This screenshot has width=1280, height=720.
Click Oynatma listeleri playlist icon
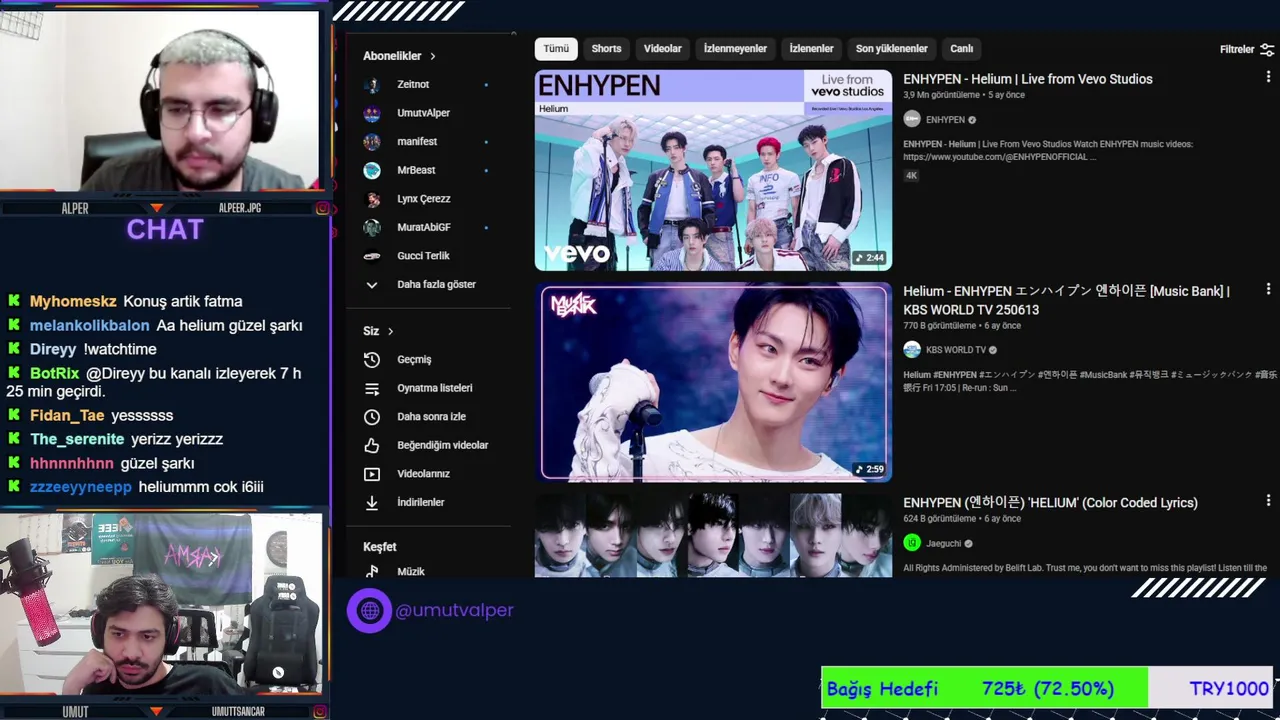(372, 388)
